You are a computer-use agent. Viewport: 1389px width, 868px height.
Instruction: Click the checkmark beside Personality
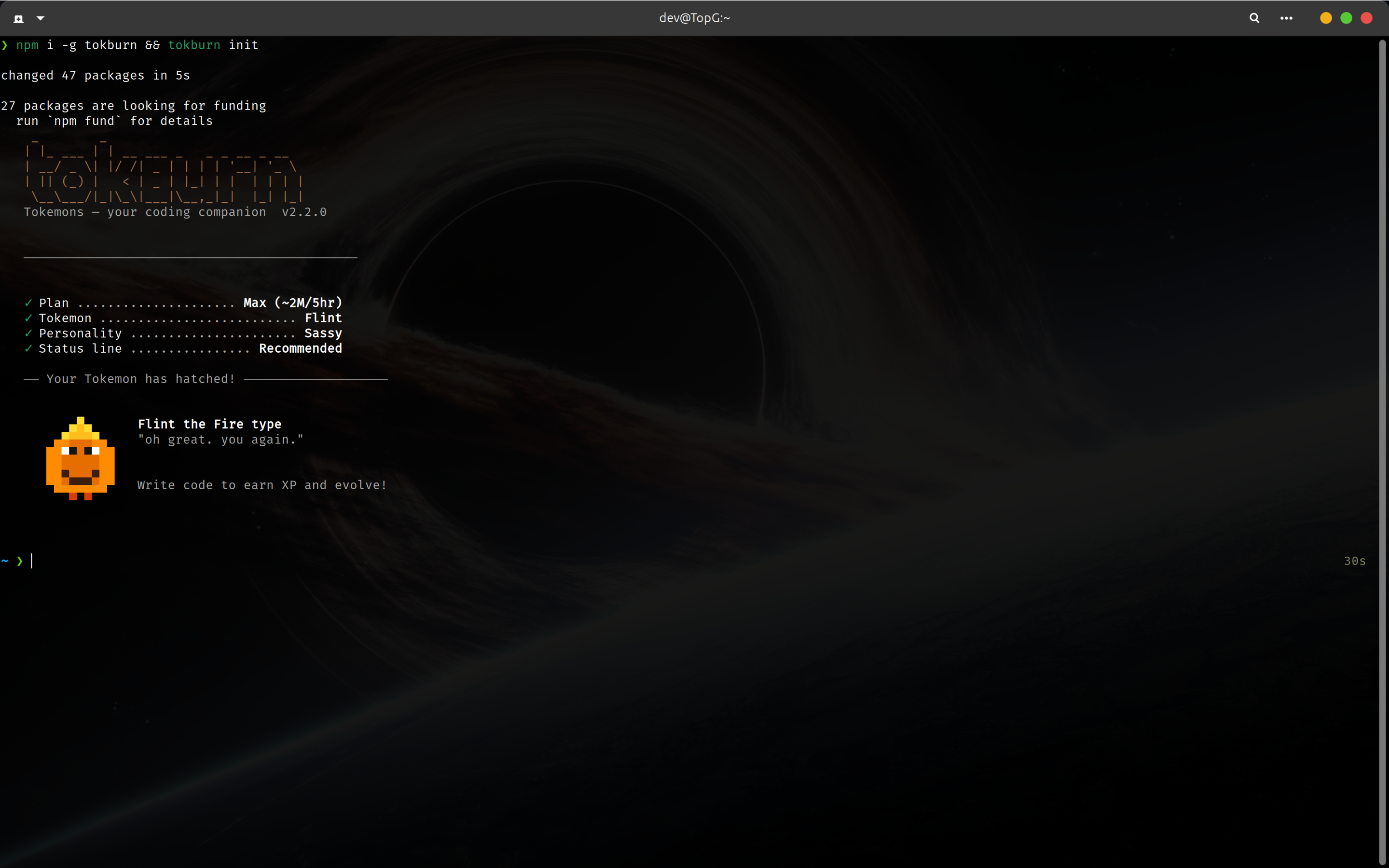(x=28, y=333)
